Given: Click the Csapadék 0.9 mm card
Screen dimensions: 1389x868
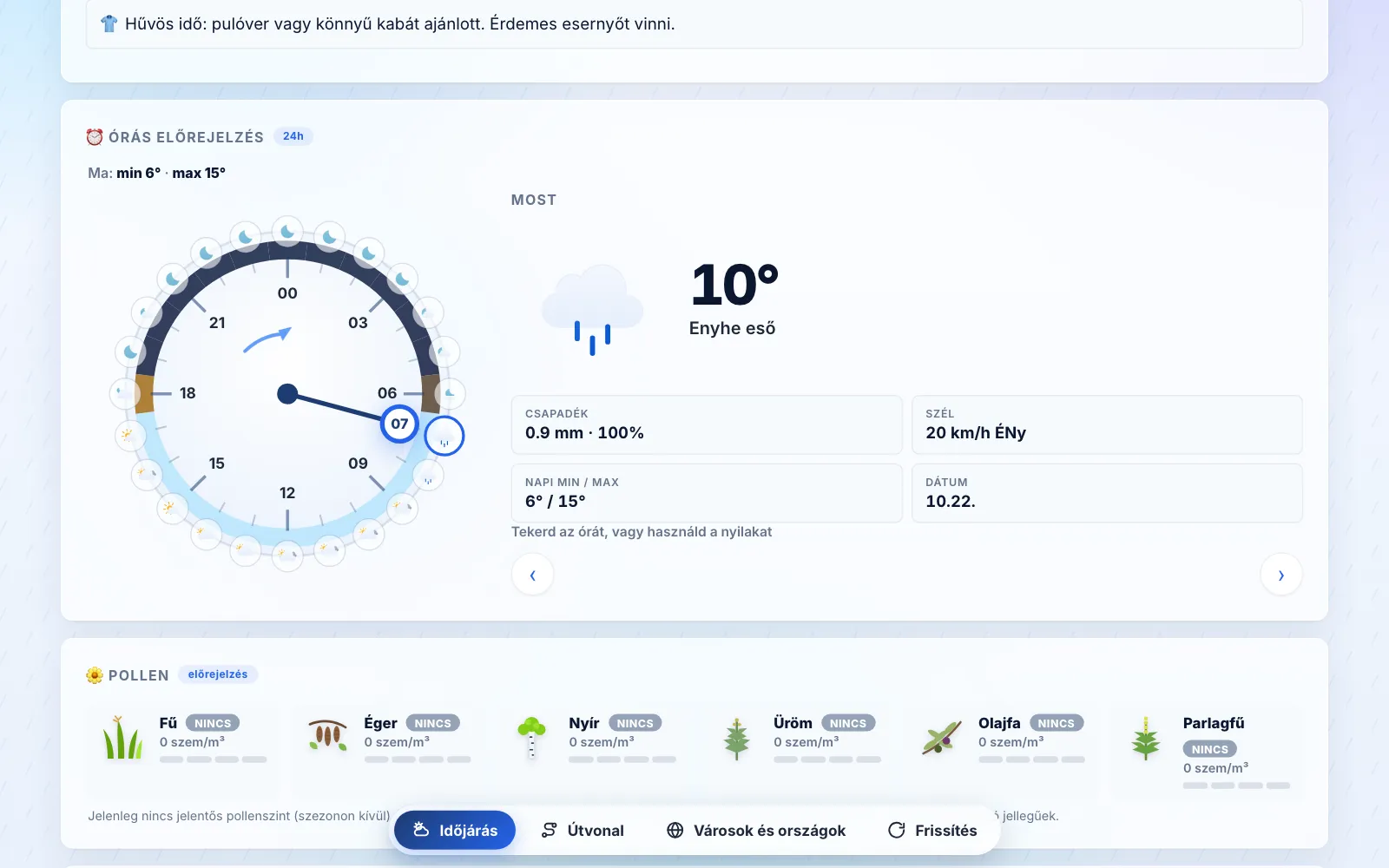Looking at the screenshot, I should pyautogui.click(x=707, y=424).
